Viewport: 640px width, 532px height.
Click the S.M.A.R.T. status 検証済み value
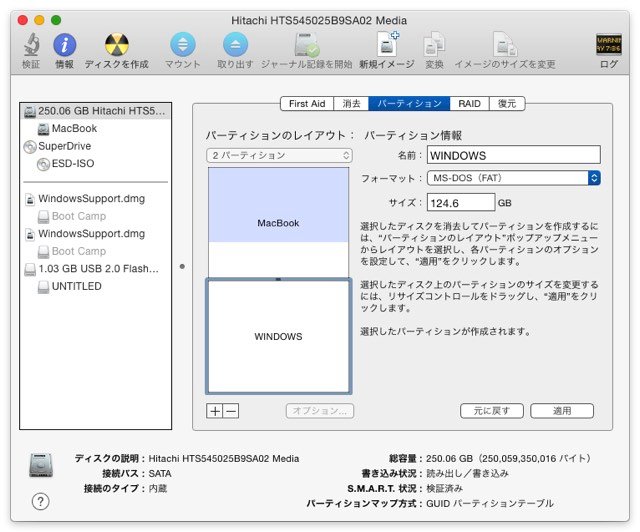444,488
